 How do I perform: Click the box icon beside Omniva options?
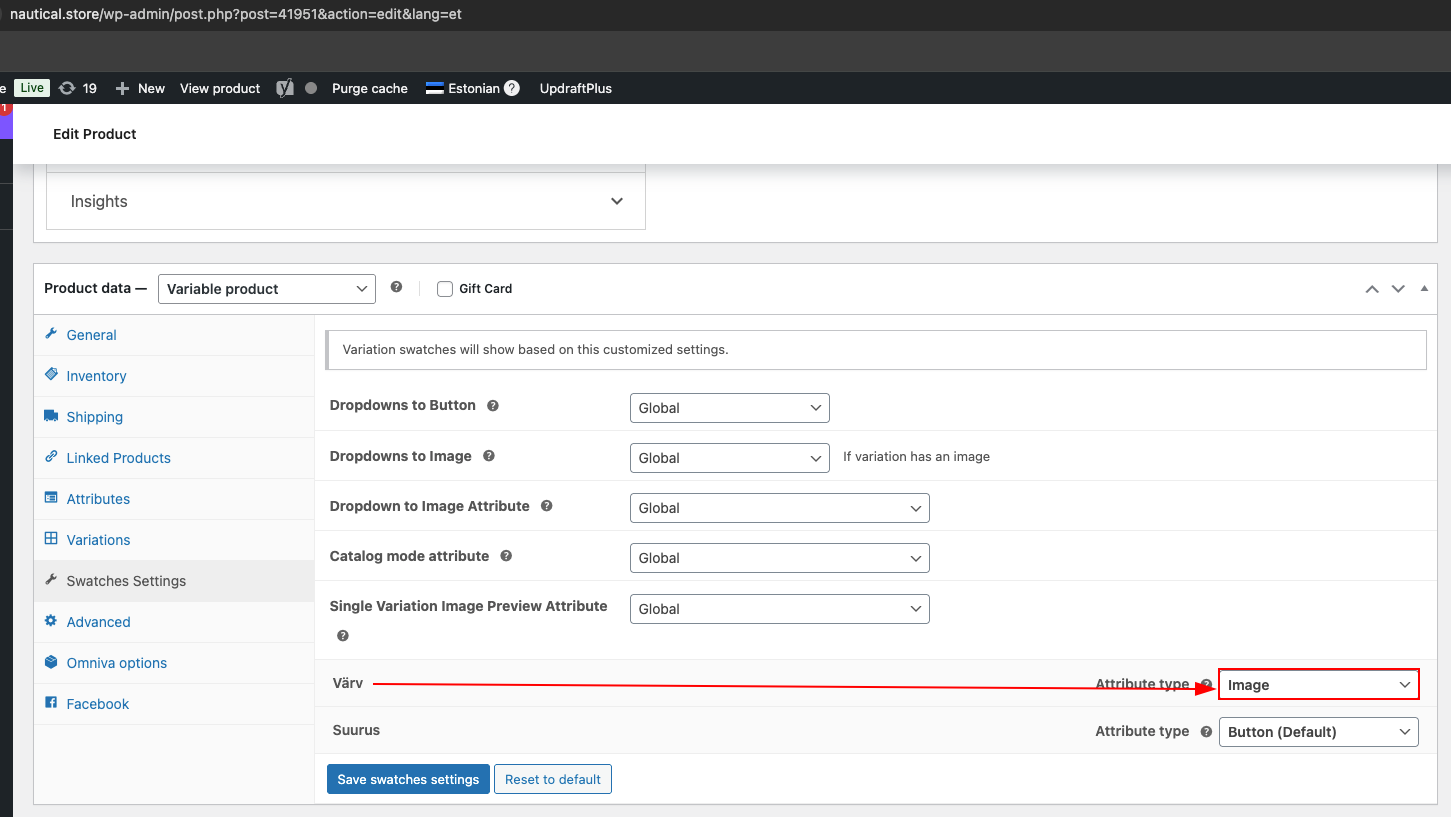coord(51,662)
